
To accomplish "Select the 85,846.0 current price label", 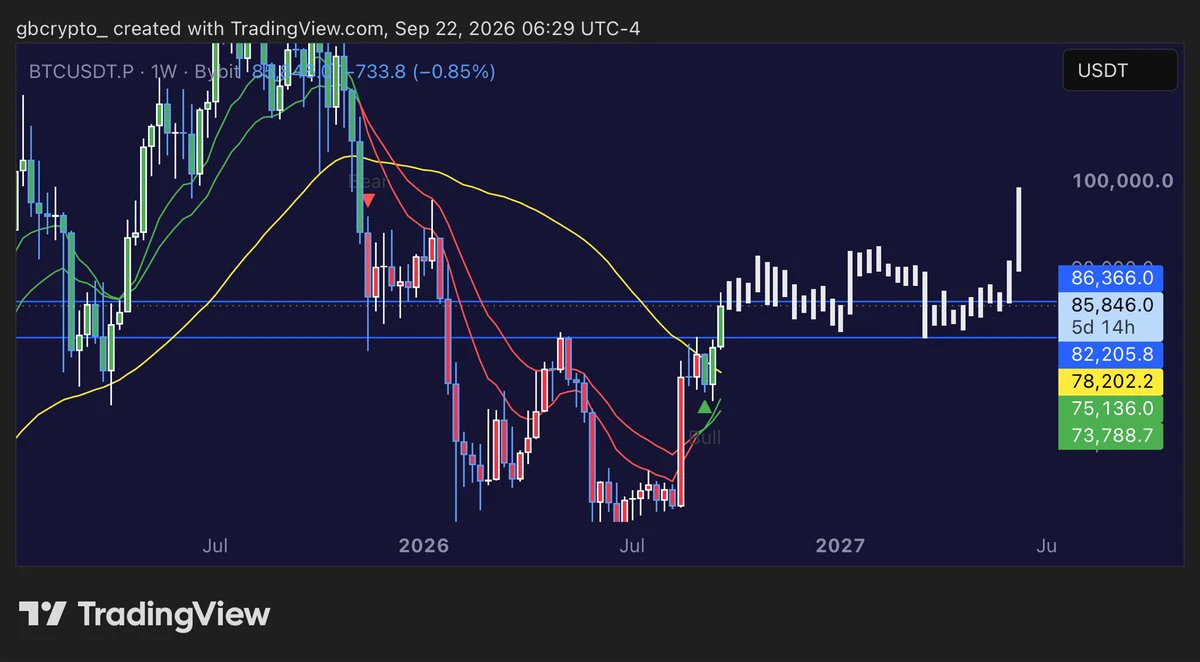I will [1111, 304].
